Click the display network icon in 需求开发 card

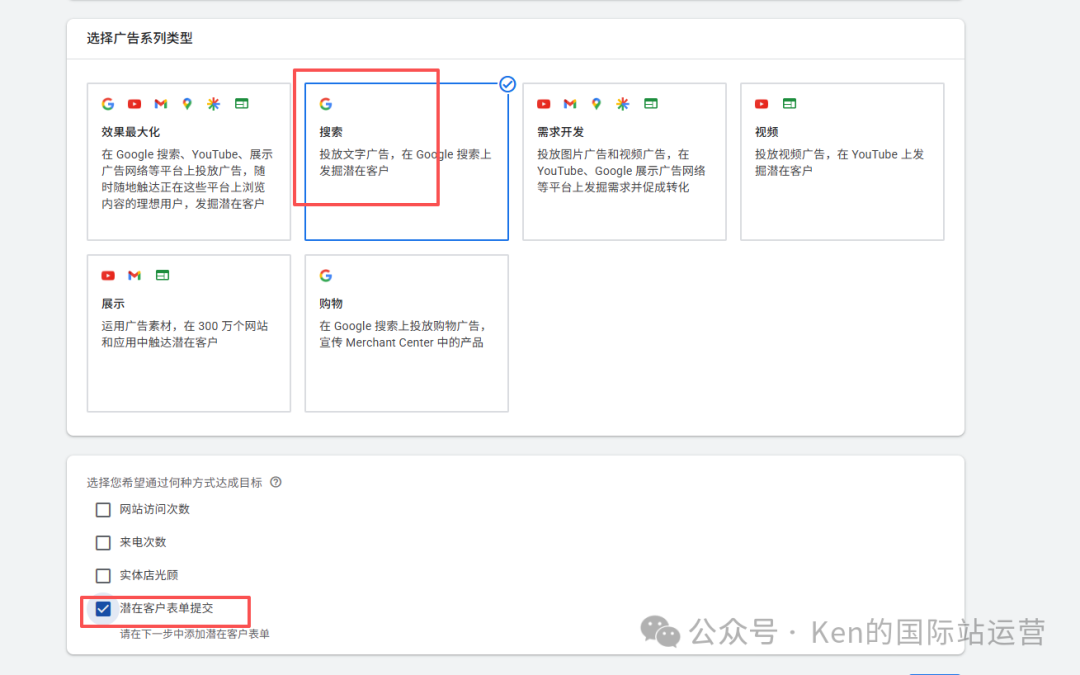[650, 104]
